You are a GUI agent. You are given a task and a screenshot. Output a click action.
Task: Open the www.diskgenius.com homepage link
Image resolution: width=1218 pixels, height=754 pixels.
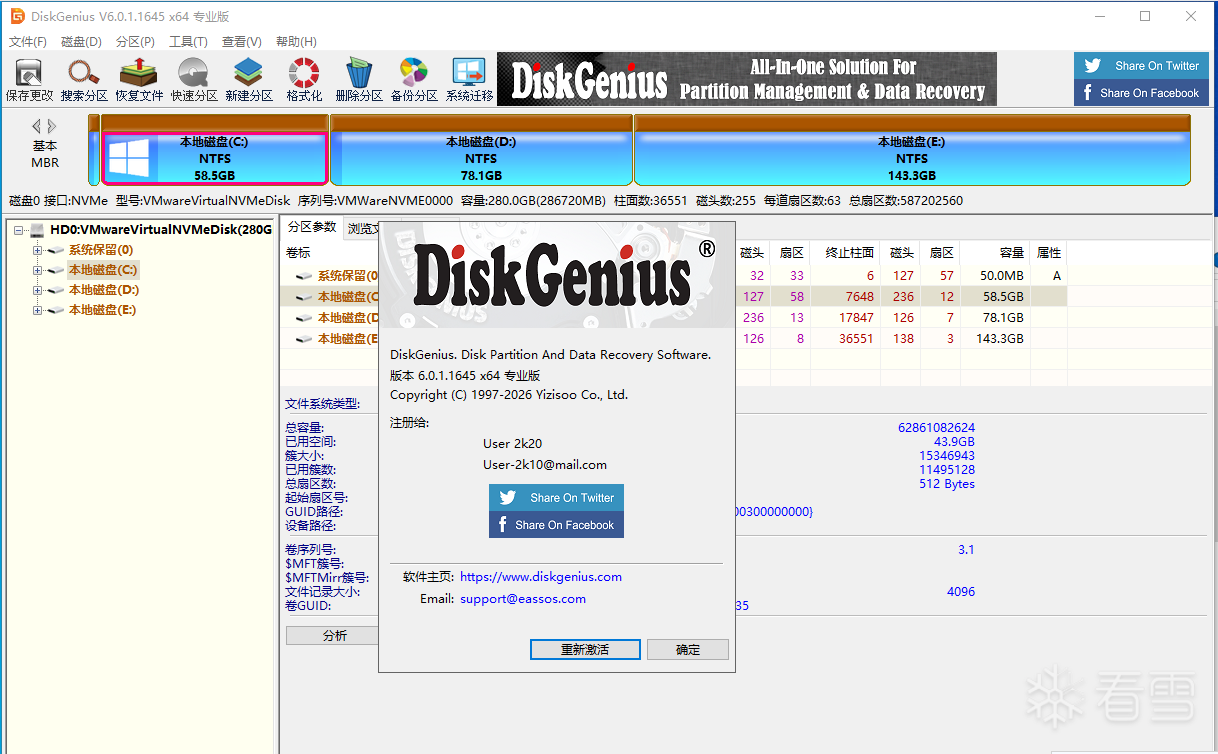pos(541,577)
